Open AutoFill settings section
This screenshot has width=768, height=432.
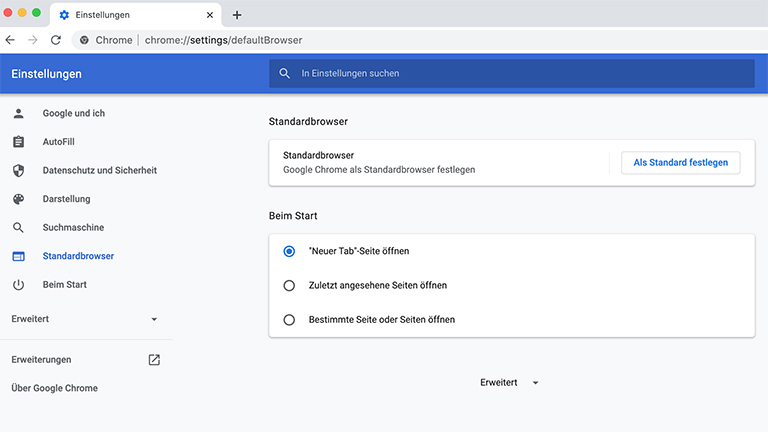click(58, 142)
